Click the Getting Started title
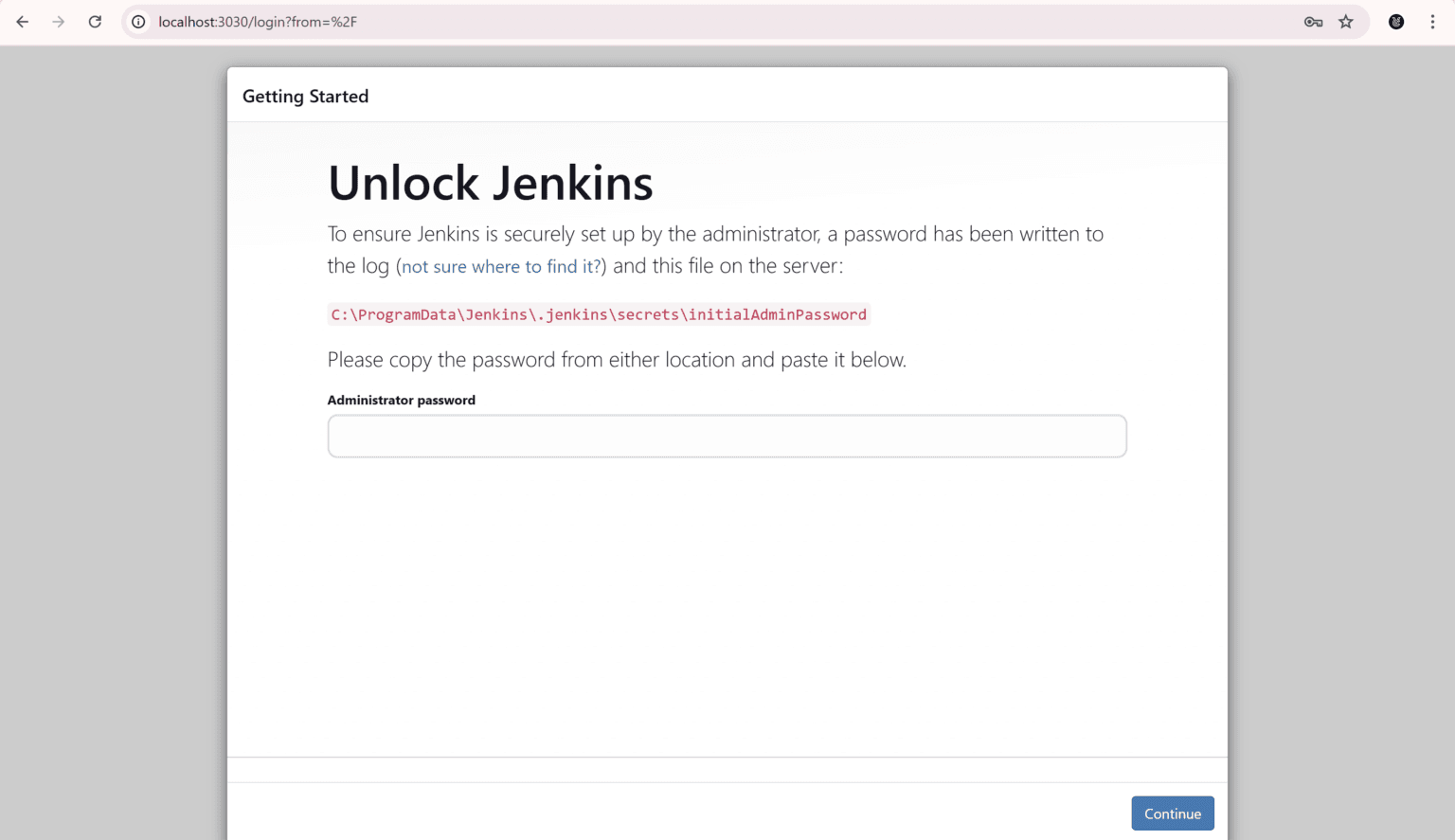The image size is (1455, 840). pos(305,97)
